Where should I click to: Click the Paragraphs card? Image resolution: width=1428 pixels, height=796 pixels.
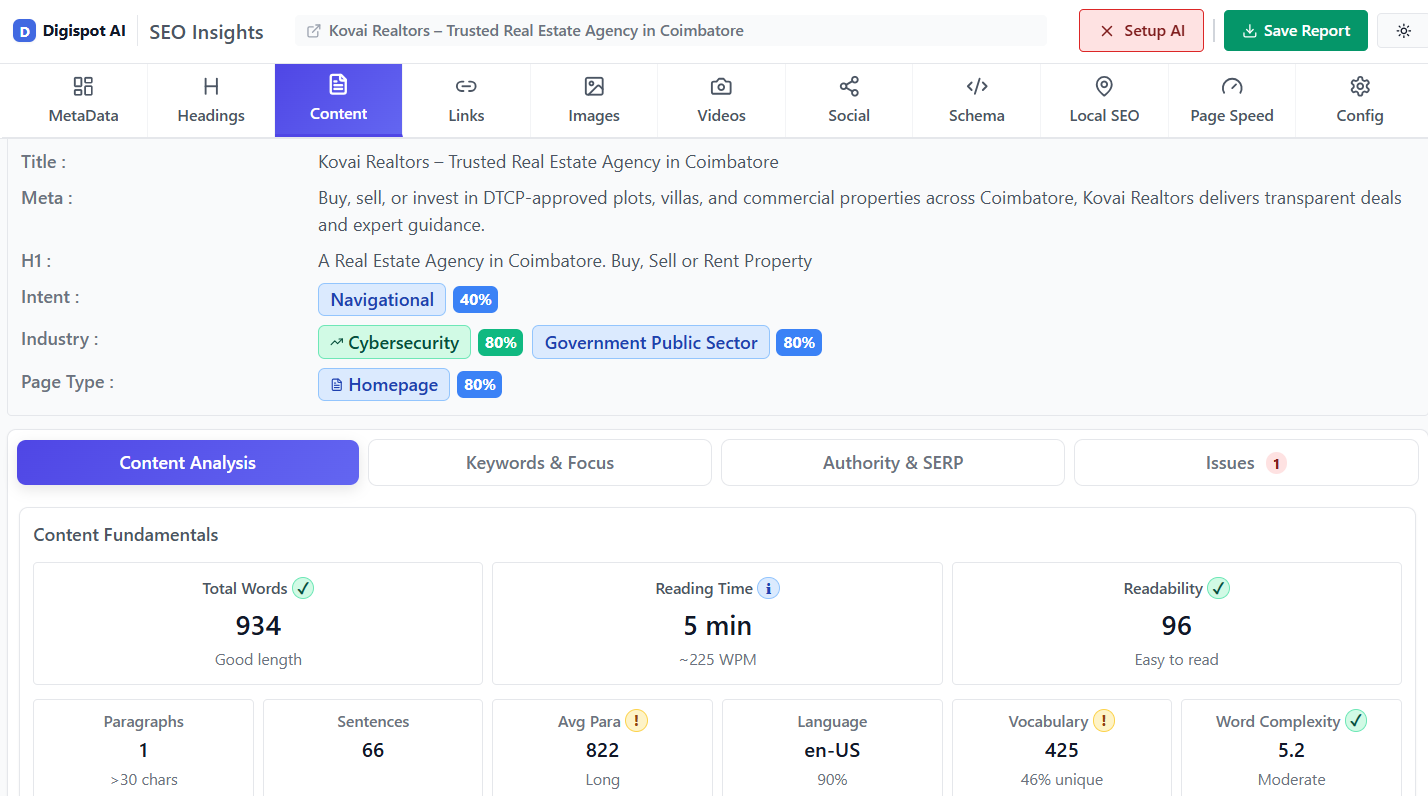point(144,748)
